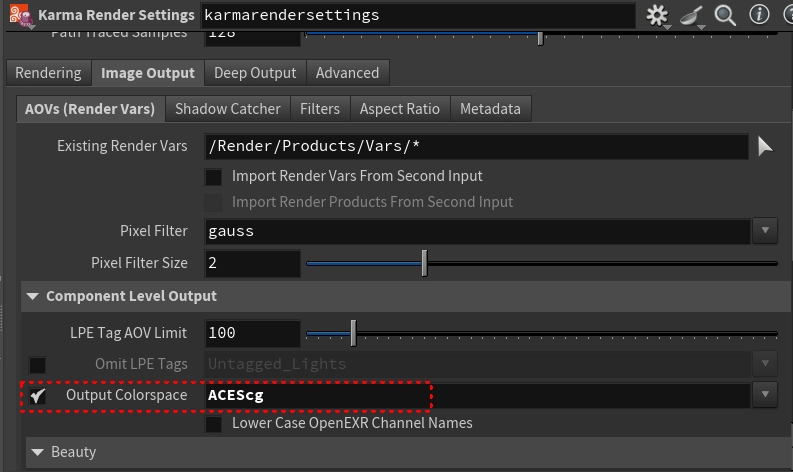Click the Existing Render Vars path field

click(x=476, y=147)
